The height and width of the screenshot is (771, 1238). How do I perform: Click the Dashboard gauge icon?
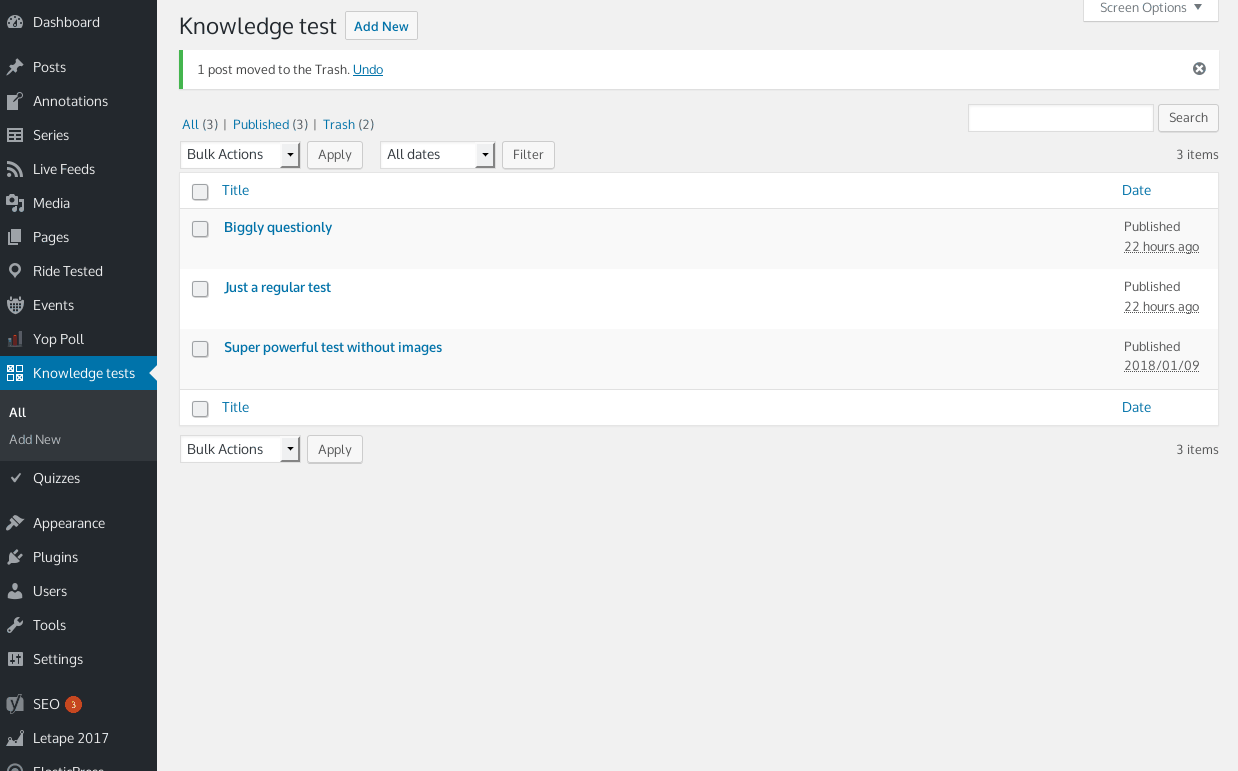click(x=15, y=22)
